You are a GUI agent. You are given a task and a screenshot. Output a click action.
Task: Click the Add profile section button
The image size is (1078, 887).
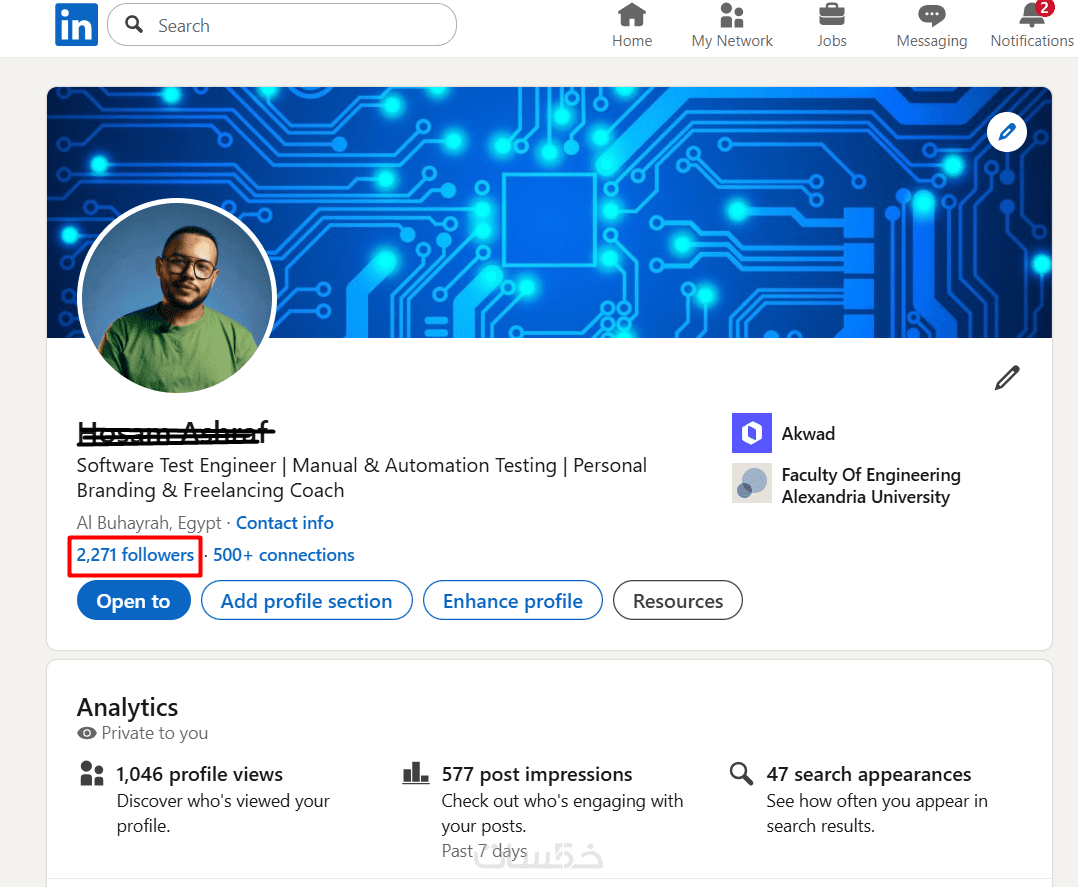(x=306, y=601)
